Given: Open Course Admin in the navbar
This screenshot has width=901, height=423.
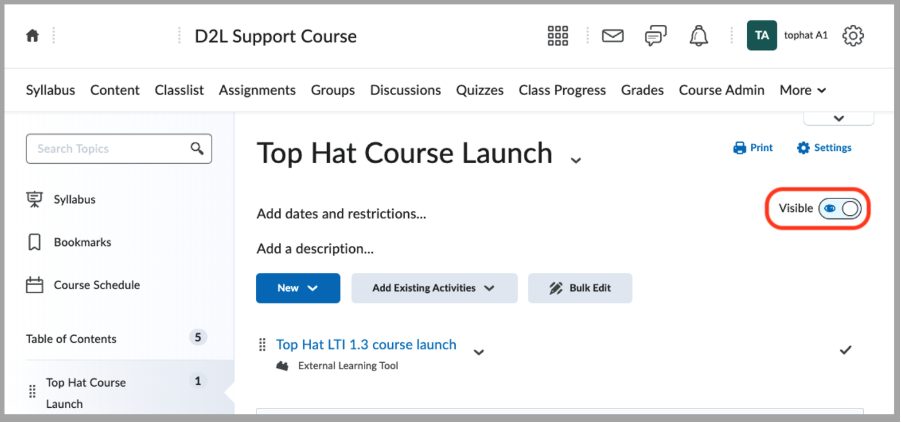Looking at the screenshot, I should [722, 90].
